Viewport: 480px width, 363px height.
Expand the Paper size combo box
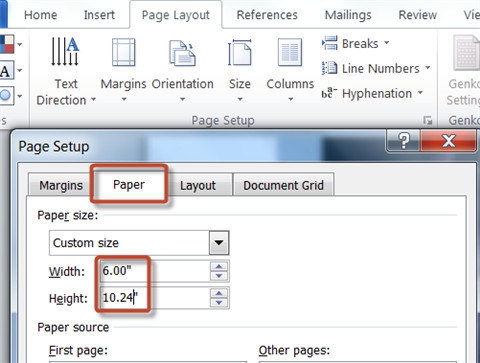click(x=219, y=243)
